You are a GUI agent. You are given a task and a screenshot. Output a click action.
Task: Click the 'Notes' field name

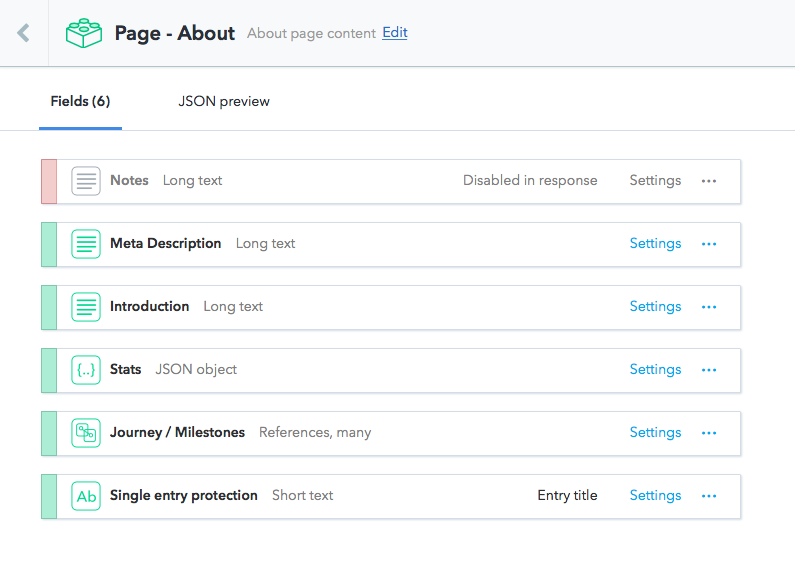(129, 181)
